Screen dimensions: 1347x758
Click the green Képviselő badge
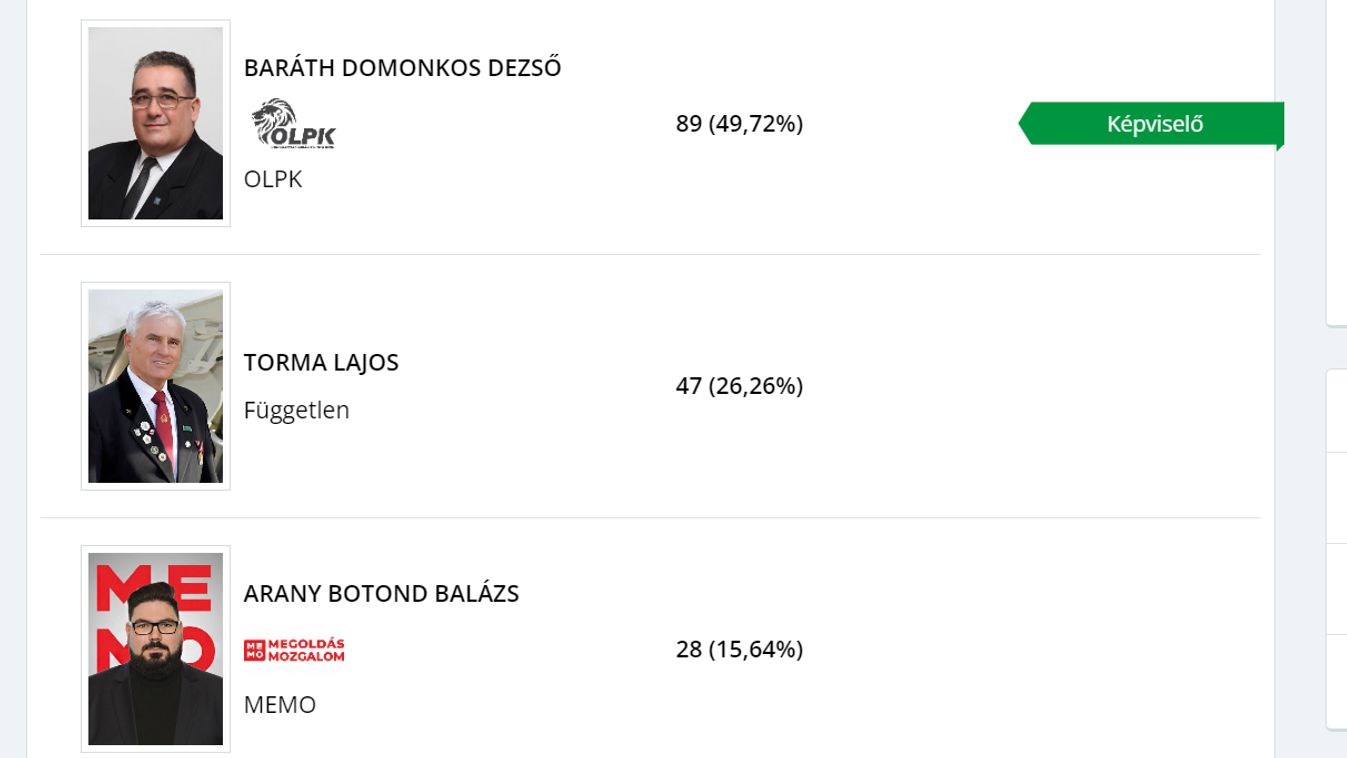point(1152,124)
